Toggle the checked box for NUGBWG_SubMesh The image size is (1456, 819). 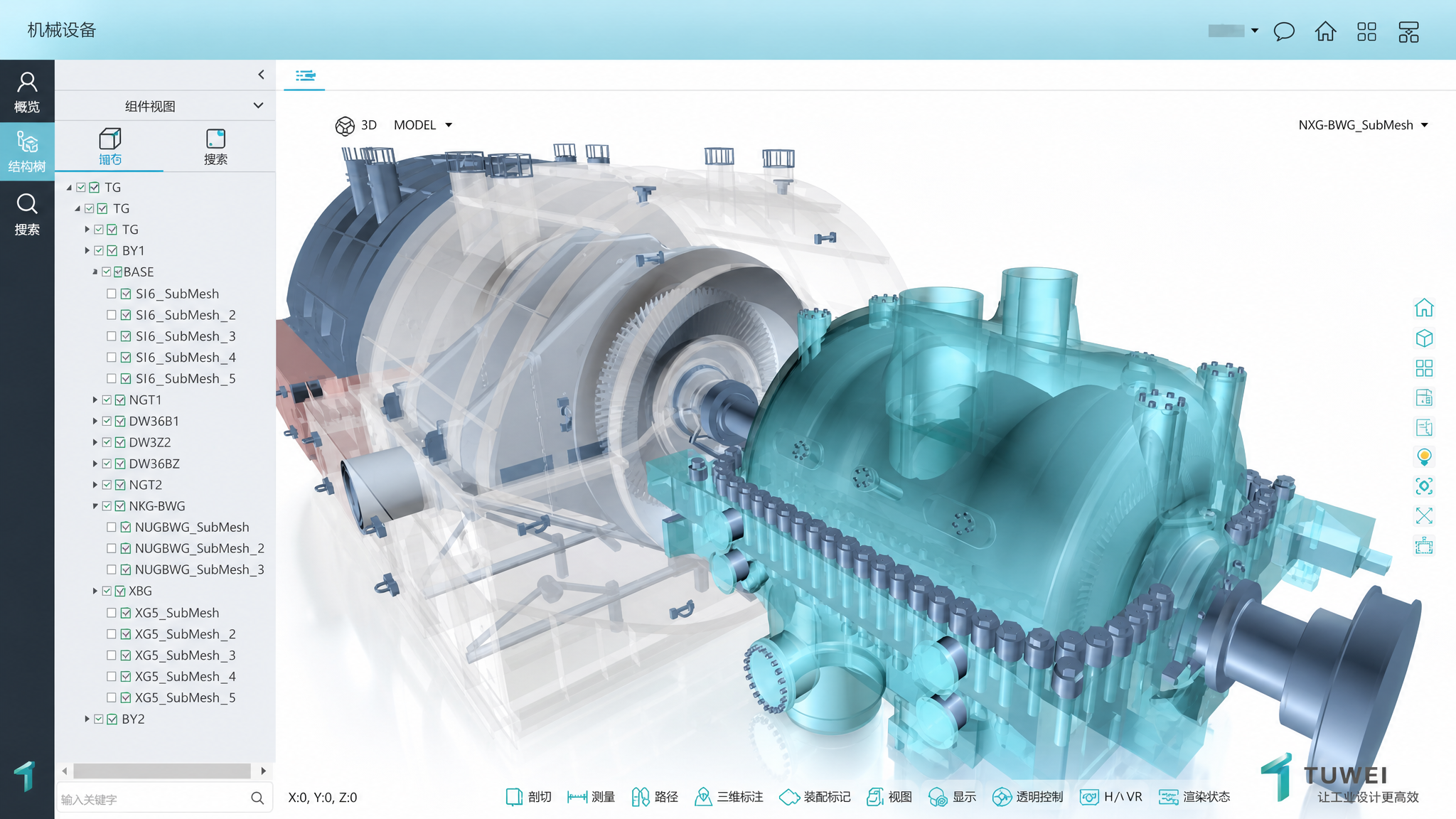tap(126, 527)
